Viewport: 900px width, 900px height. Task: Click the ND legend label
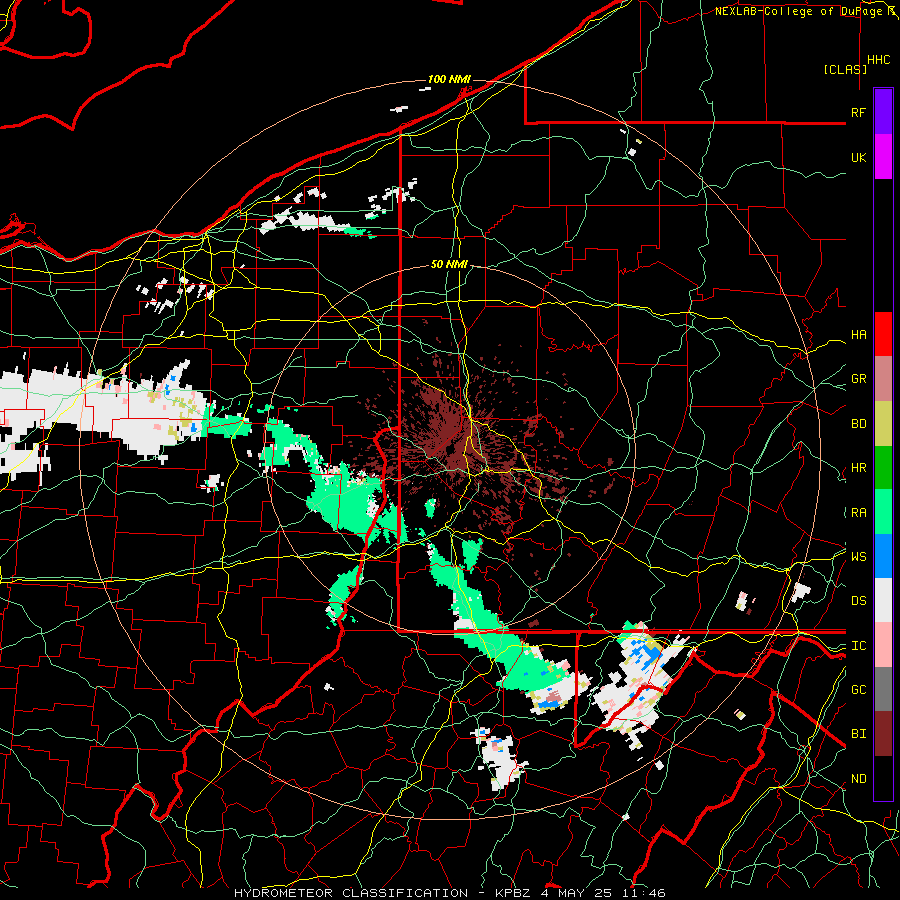click(858, 779)
